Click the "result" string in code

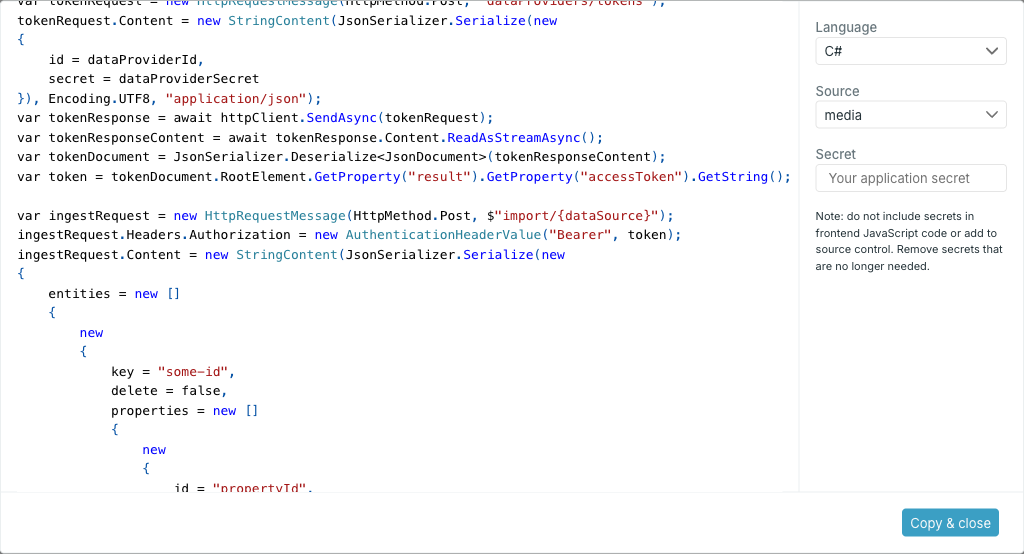pos(439,177)
